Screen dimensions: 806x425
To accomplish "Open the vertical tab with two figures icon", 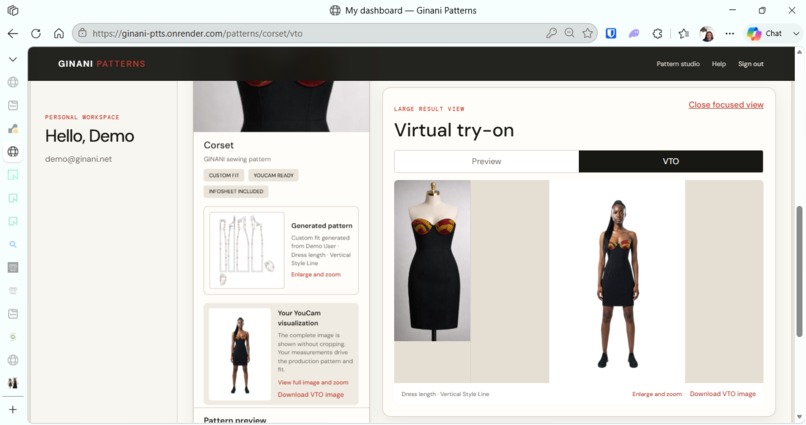I will pyautogui.click(x=13, y=383).
